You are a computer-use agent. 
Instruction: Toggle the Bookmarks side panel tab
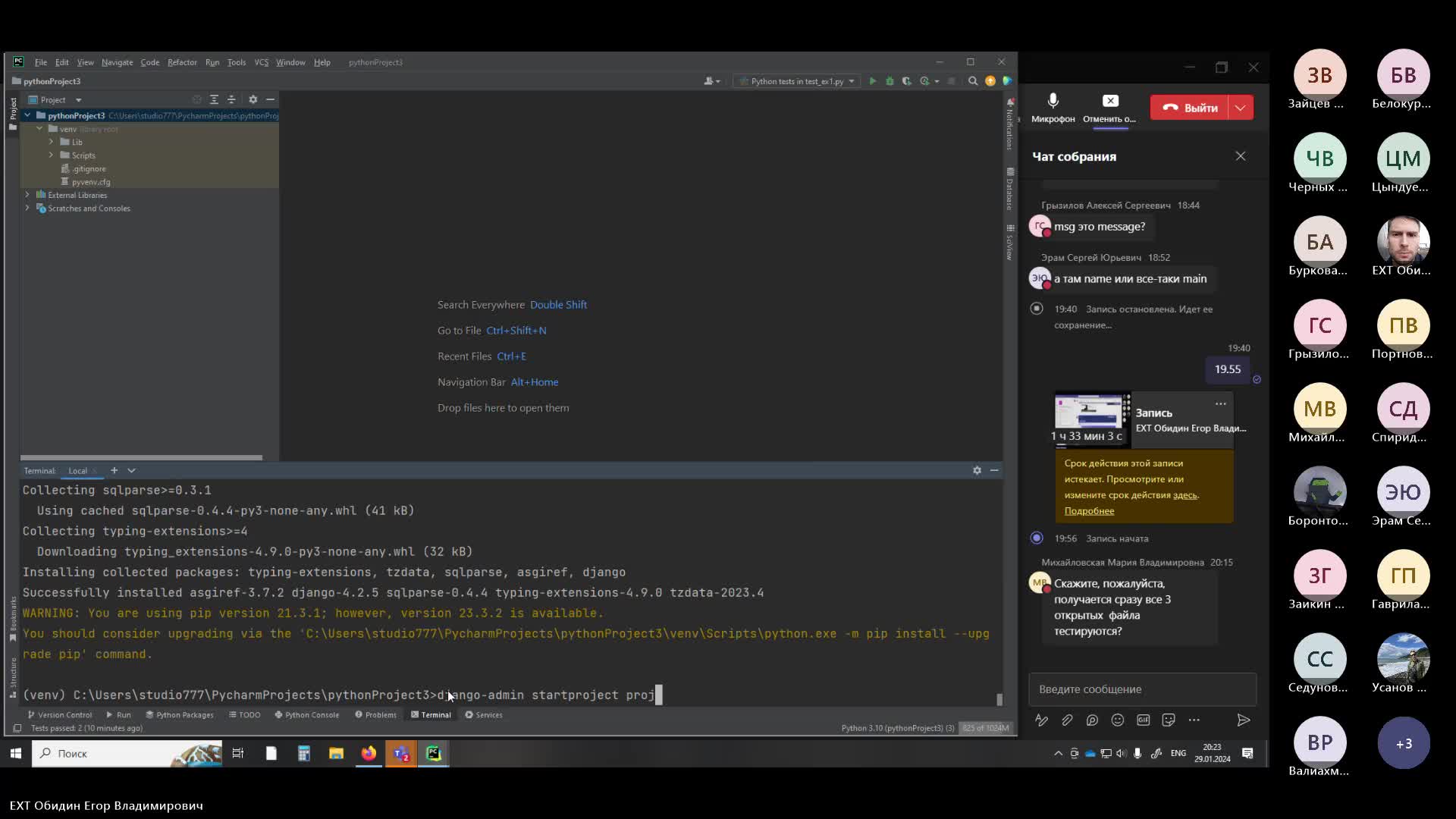point(12,618)
